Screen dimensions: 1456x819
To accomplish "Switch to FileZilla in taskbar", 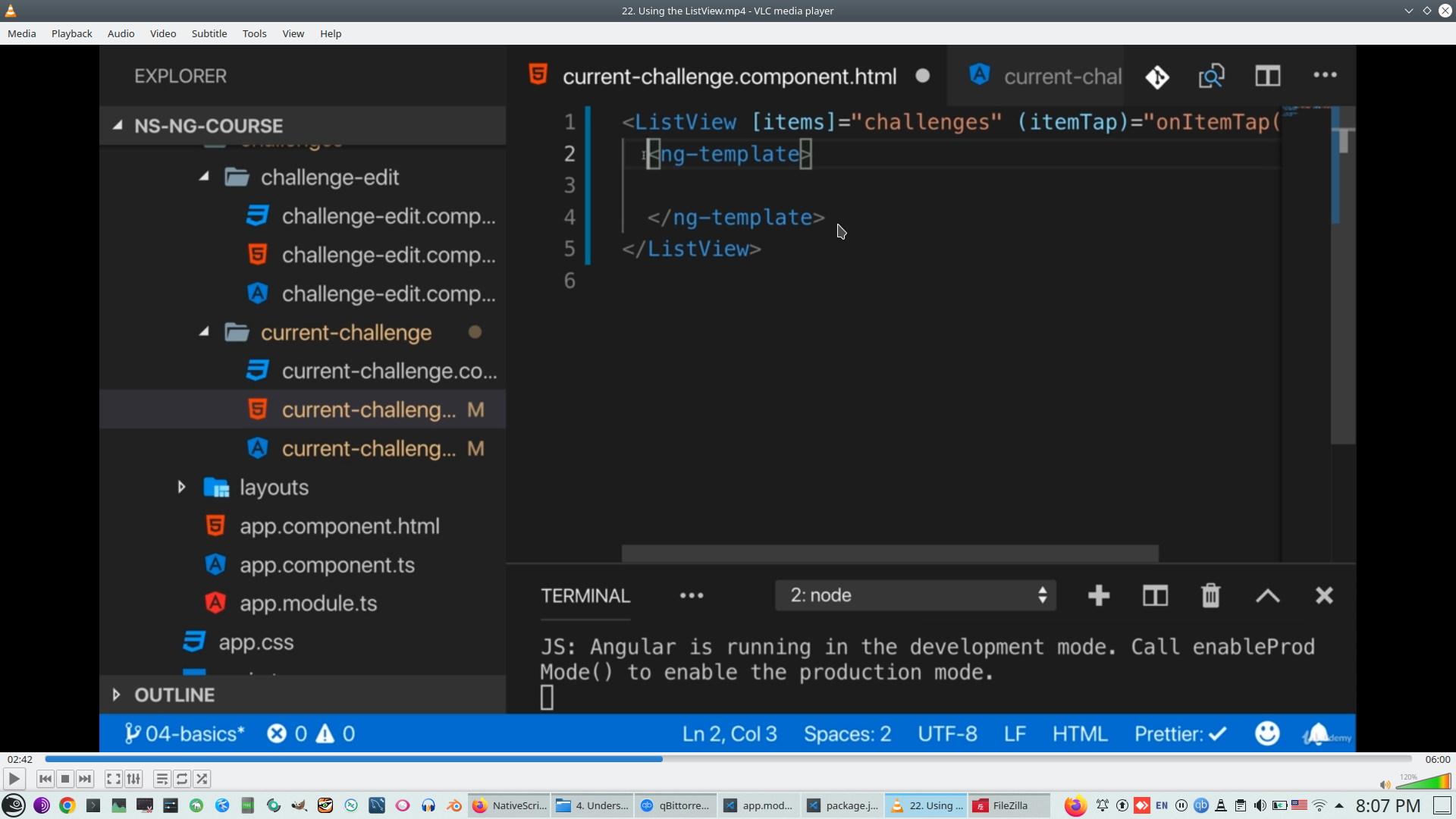I will click(x=1009, y=805).
